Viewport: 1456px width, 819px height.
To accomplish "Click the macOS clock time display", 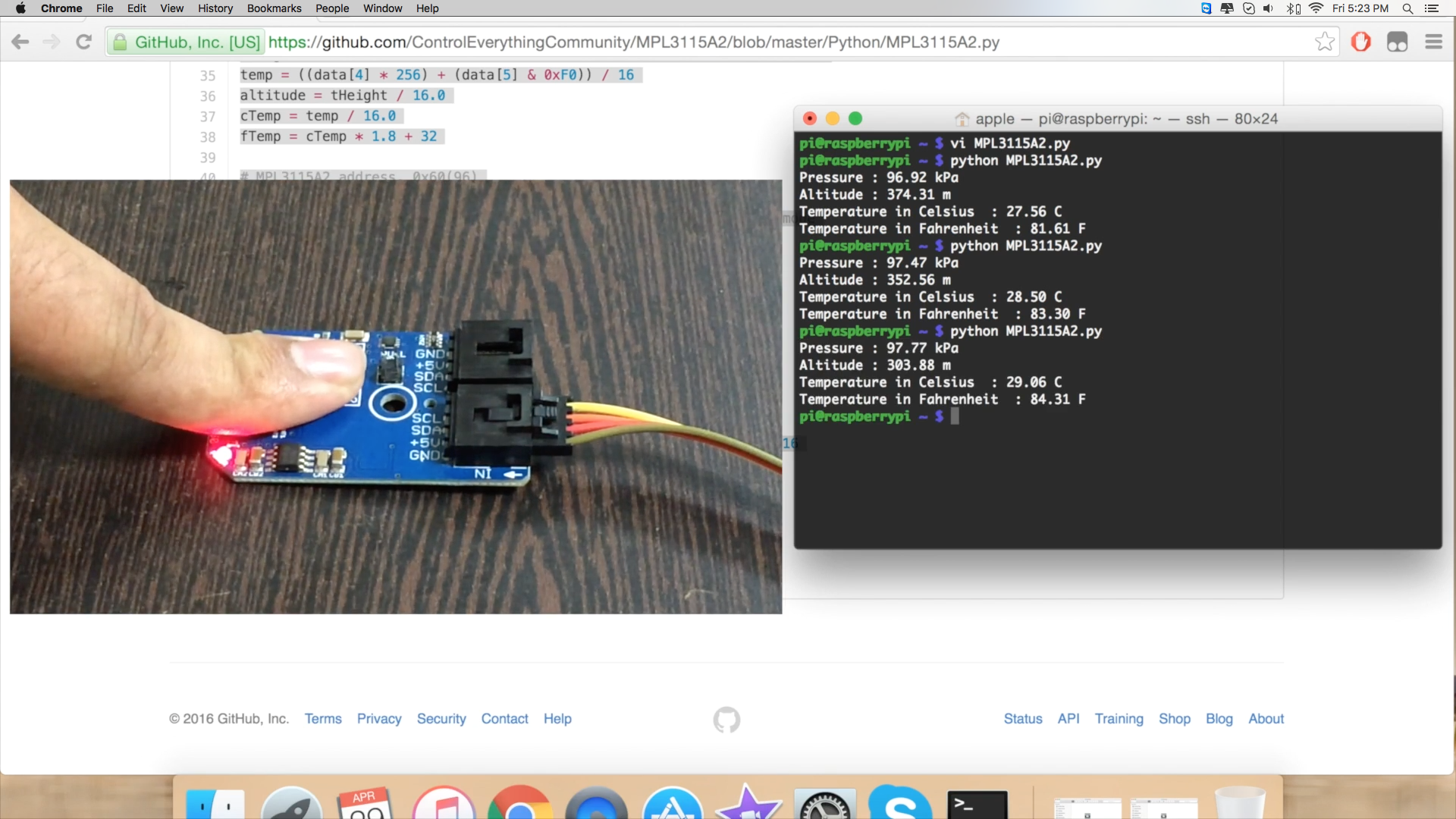I will tap(1363, 8).
